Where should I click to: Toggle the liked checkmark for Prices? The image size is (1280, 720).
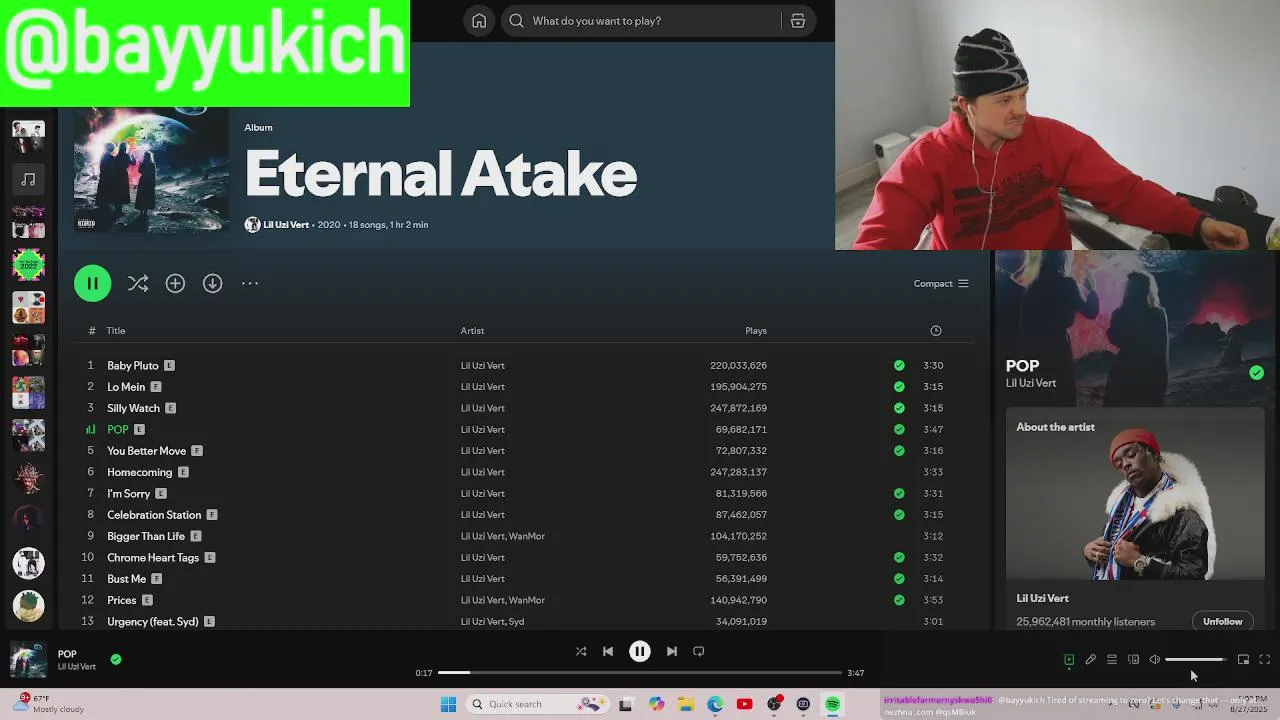(899, 600)
